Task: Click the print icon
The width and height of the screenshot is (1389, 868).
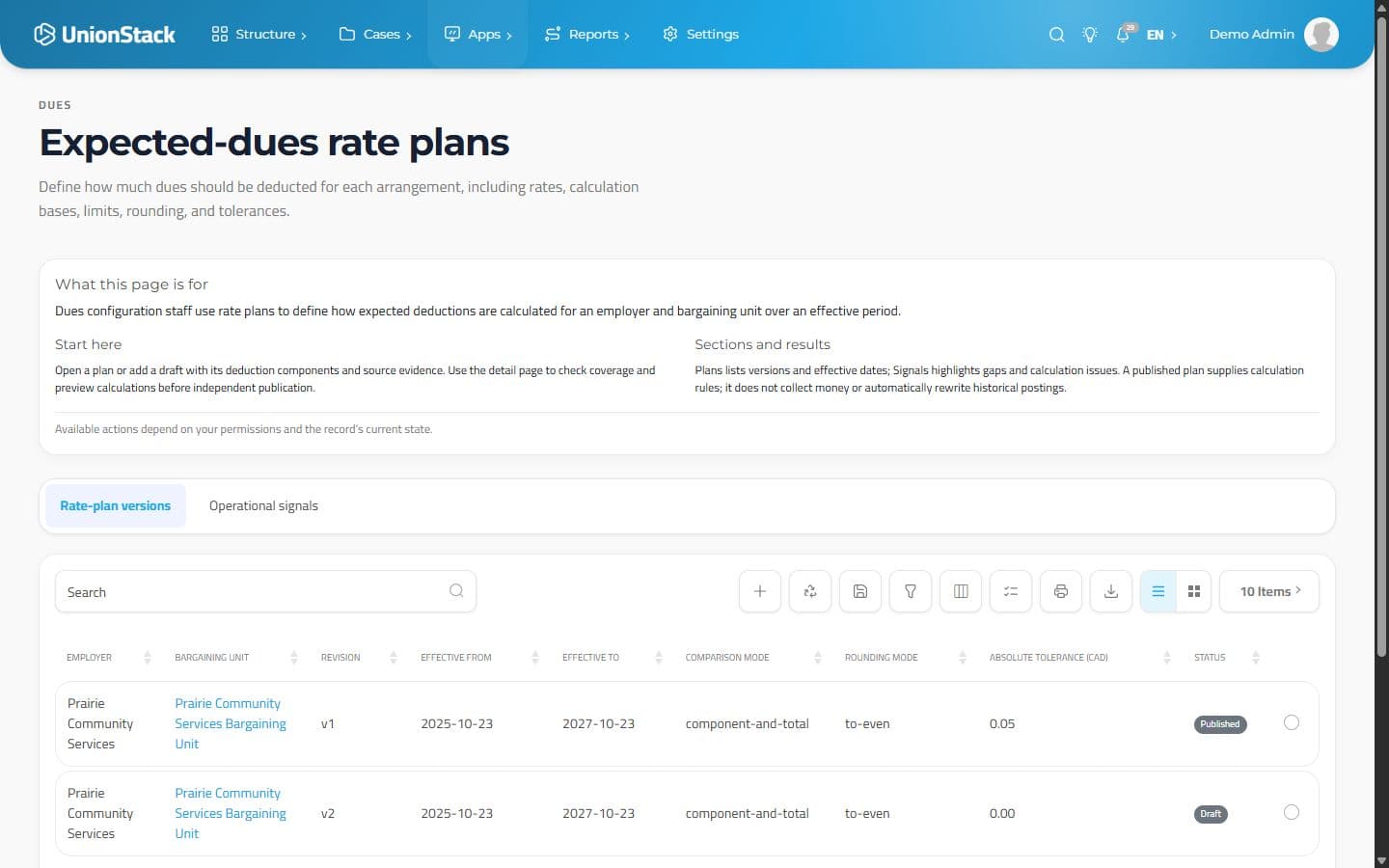Action: (1061, 591)
